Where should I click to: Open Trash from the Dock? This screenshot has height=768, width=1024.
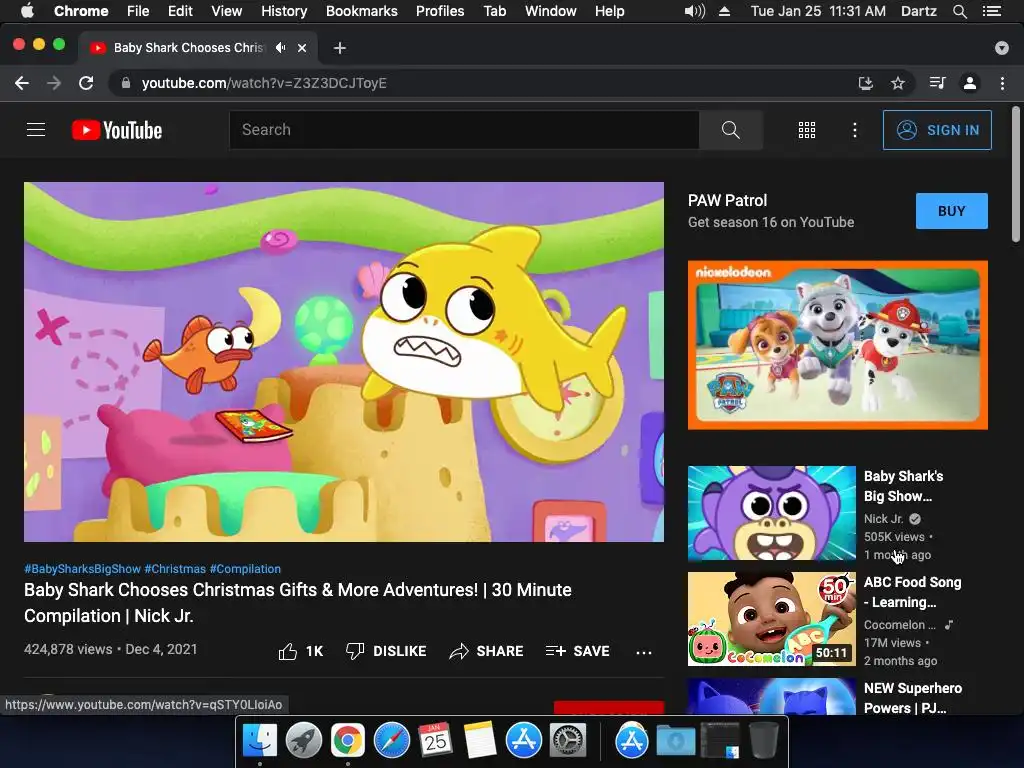[763, 741]
